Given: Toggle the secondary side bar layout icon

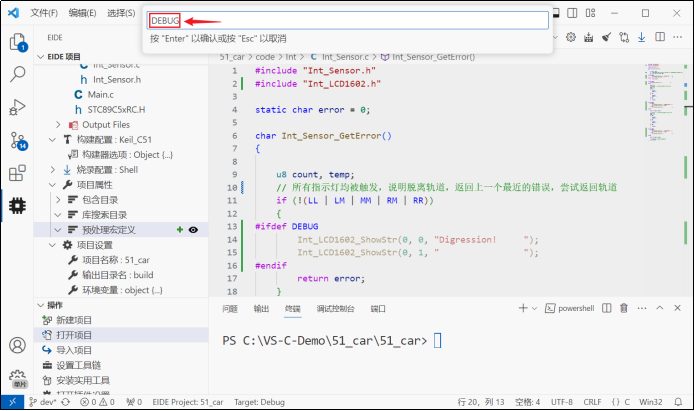Looking at the screenshot, I should [572, 13].
